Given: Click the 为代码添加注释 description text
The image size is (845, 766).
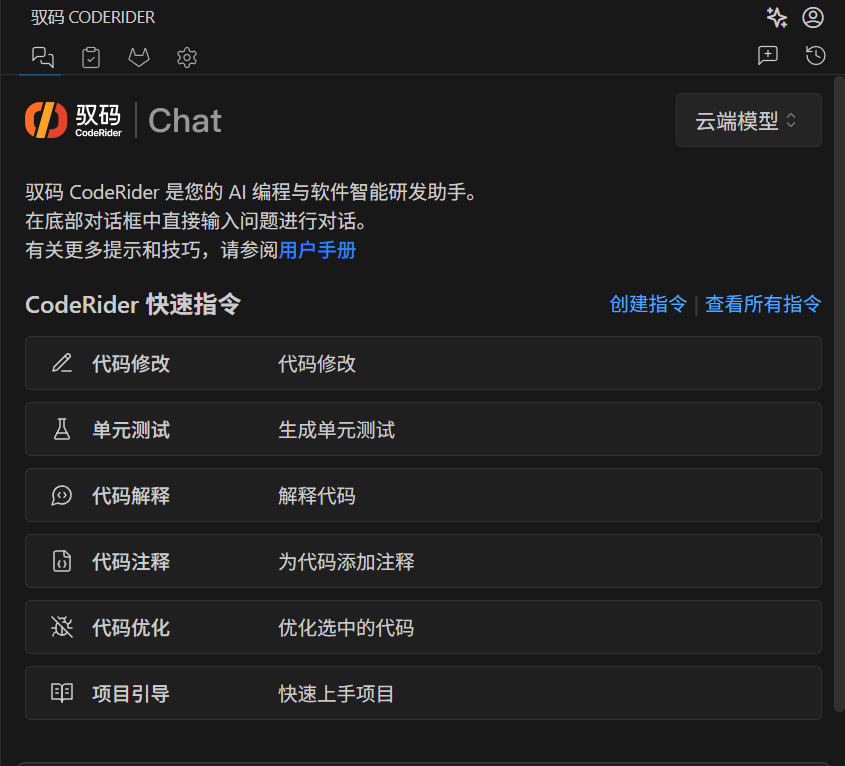Looking at the screenshot, I should (x=347, y=562).
